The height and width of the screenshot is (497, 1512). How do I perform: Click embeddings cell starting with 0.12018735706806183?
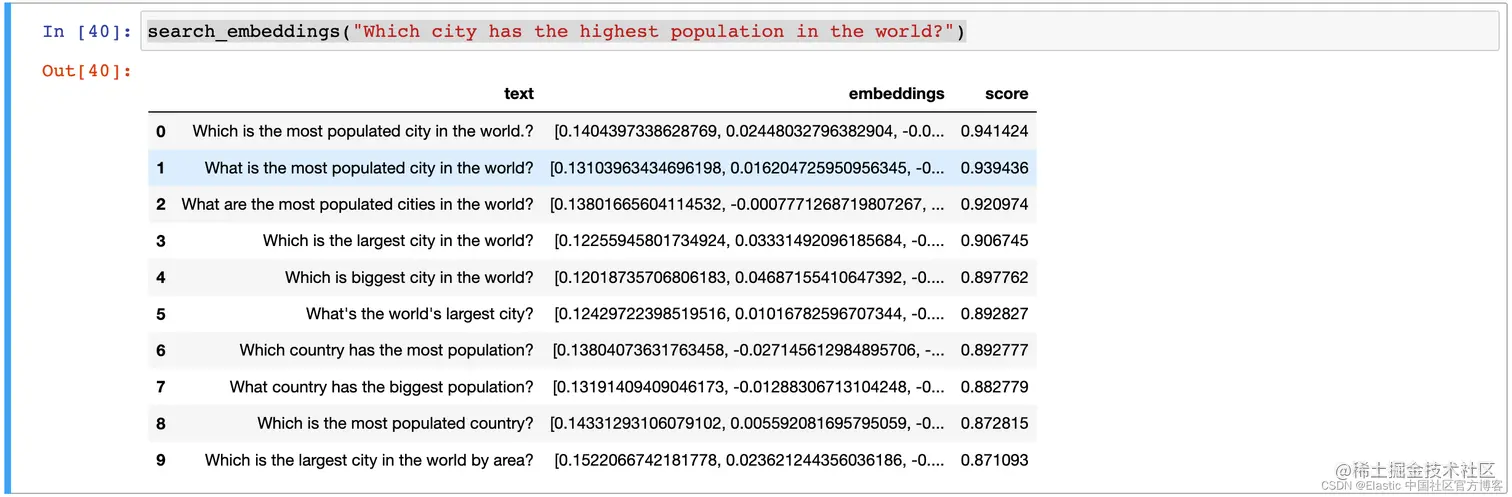click(750, 278)
